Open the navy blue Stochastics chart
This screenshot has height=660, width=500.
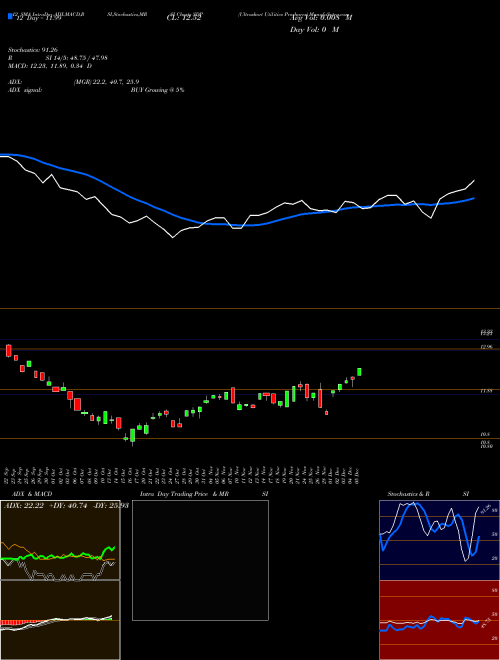(439, 540)
